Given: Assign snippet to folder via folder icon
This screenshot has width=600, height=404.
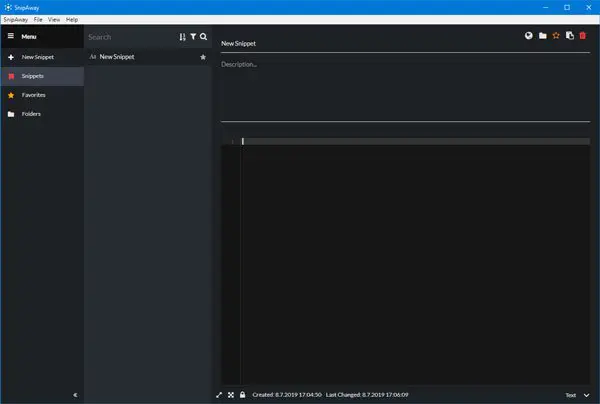Looking at the screenshot, I should [x=543, y=36].
